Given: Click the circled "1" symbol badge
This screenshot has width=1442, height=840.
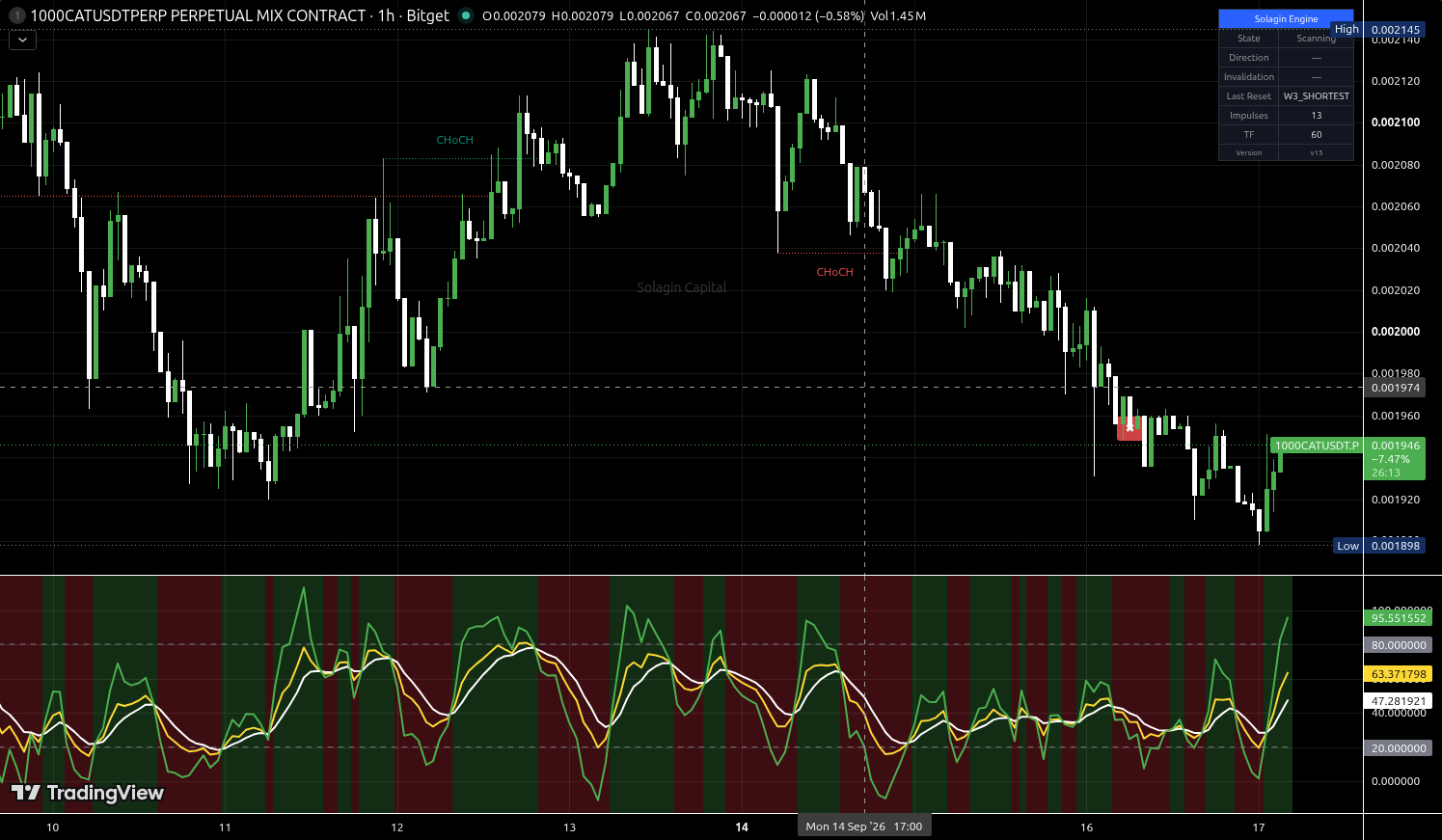Looking at the screenshot, I should click(x=17, y=15).
